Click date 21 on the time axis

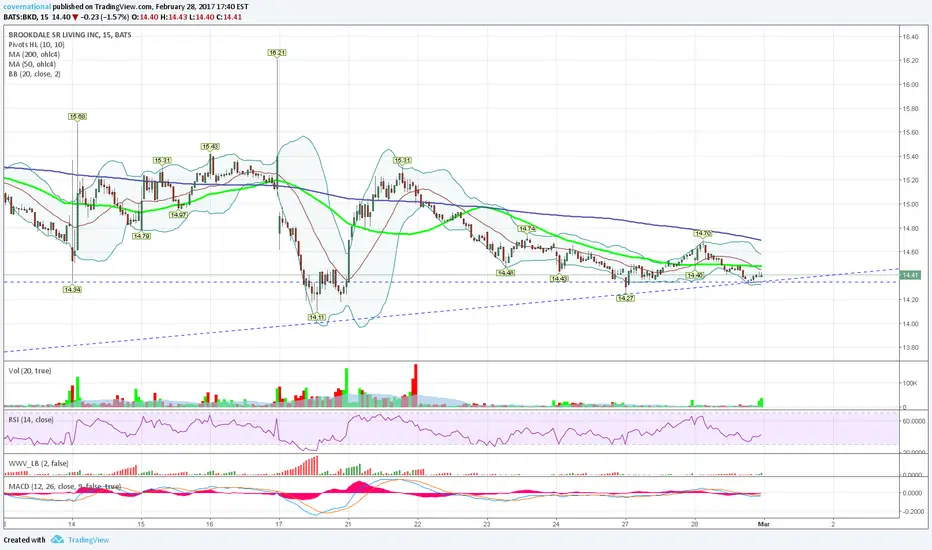[x=348, y=524]
